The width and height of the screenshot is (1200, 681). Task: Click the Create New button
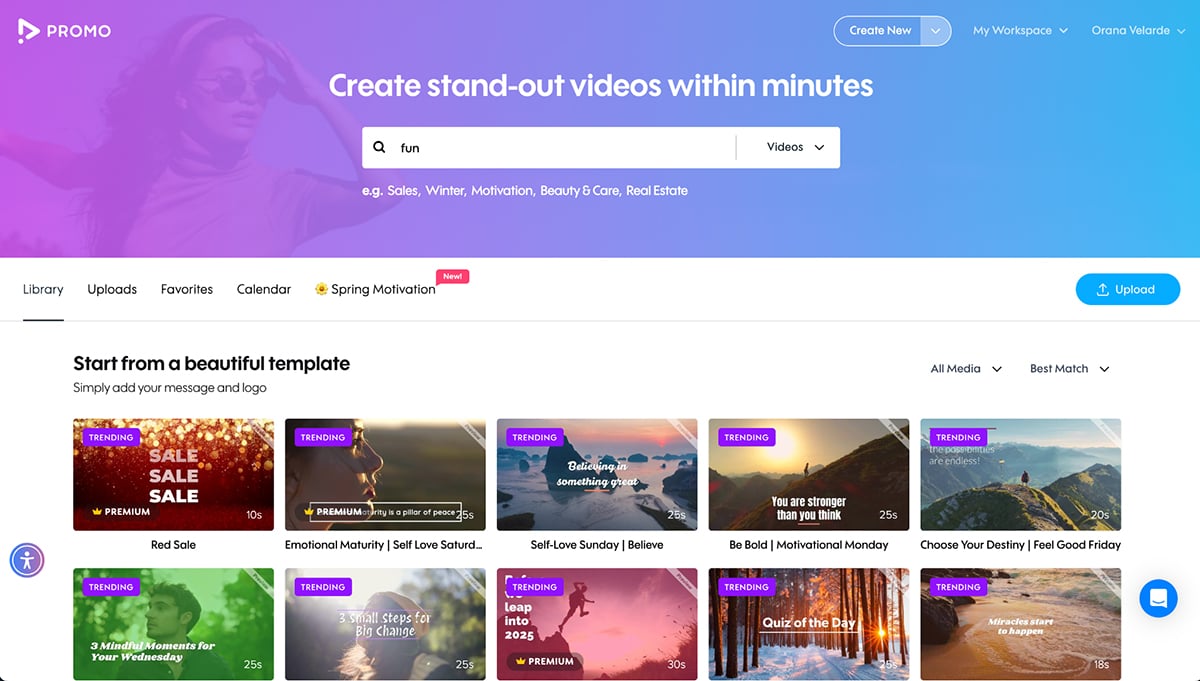click(878, 30)
